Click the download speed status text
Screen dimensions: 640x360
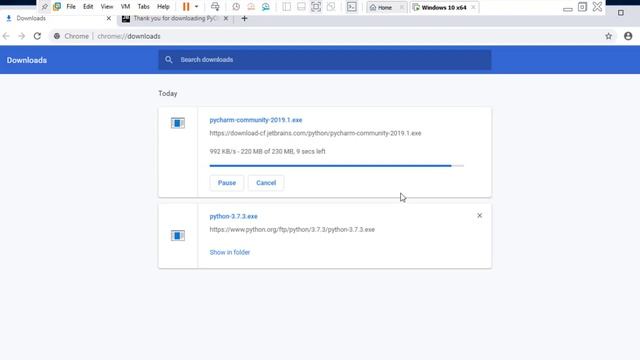click(267, 151)
